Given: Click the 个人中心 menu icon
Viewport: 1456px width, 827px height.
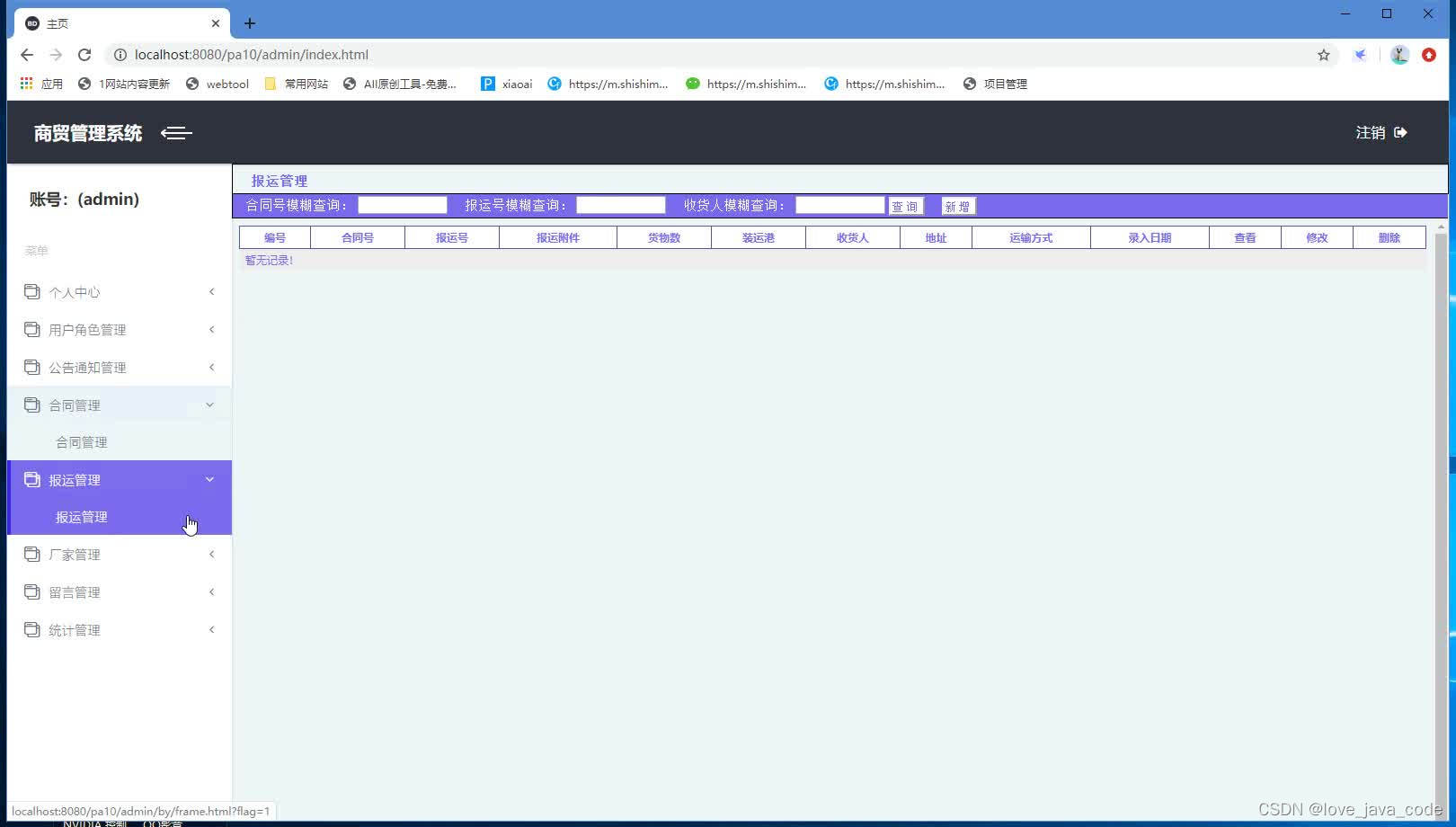Looking at the screenshot, I should (32, 291).
